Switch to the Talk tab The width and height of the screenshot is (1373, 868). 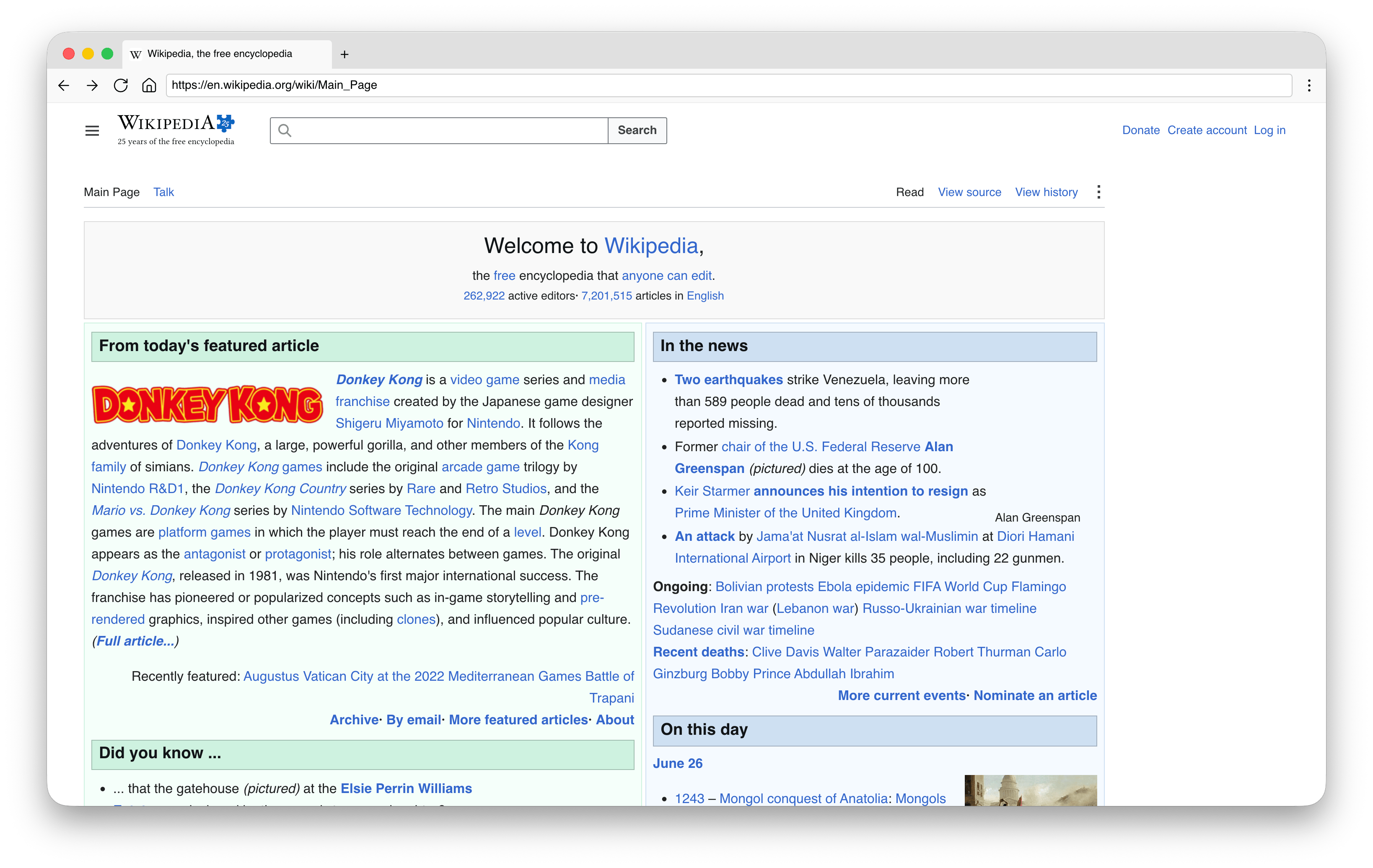point(163,192)
